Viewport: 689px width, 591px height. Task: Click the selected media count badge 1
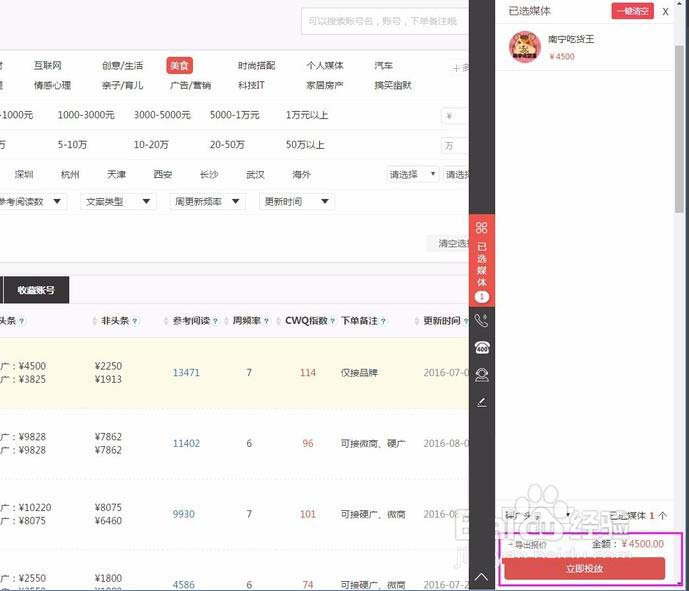[x=482, y=297]
